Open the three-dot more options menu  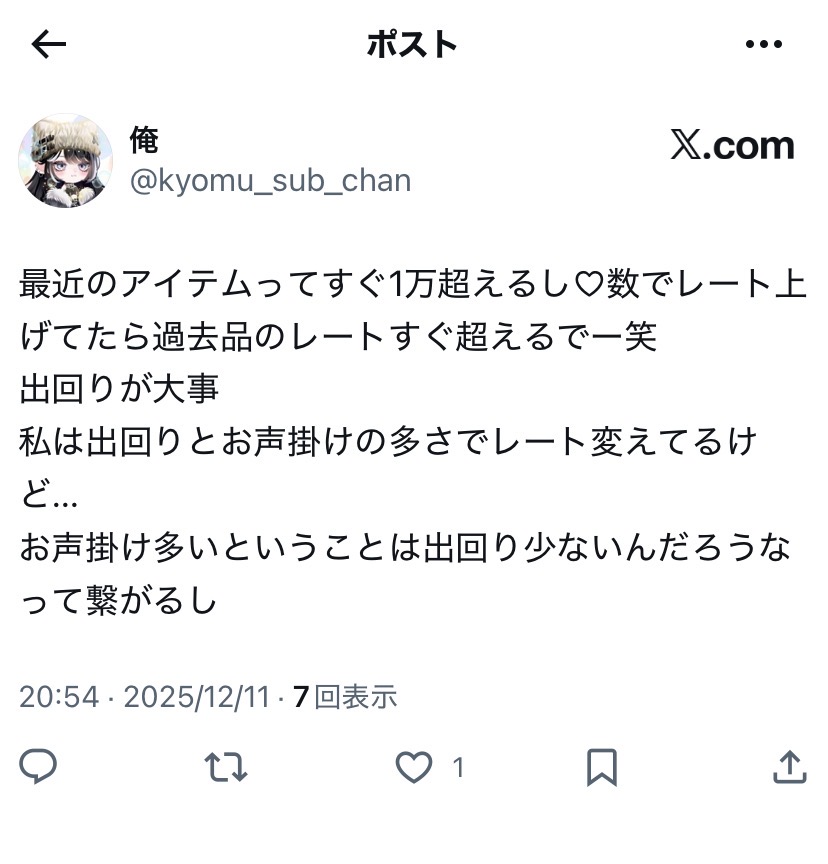[764, 44]
